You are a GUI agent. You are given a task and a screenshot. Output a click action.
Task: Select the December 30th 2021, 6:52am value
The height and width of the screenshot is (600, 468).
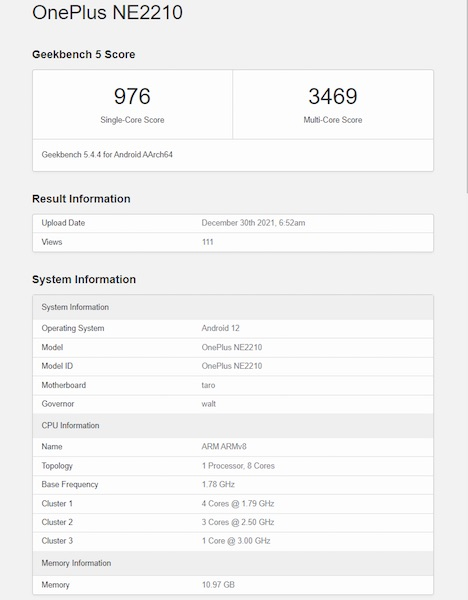point(253,223)
